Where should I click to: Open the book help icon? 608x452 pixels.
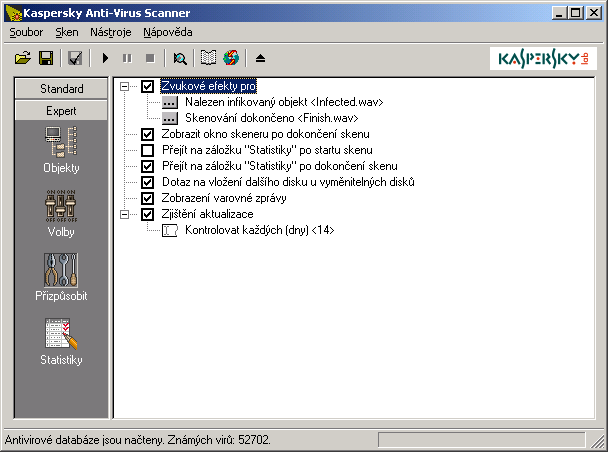click(208, 58)
